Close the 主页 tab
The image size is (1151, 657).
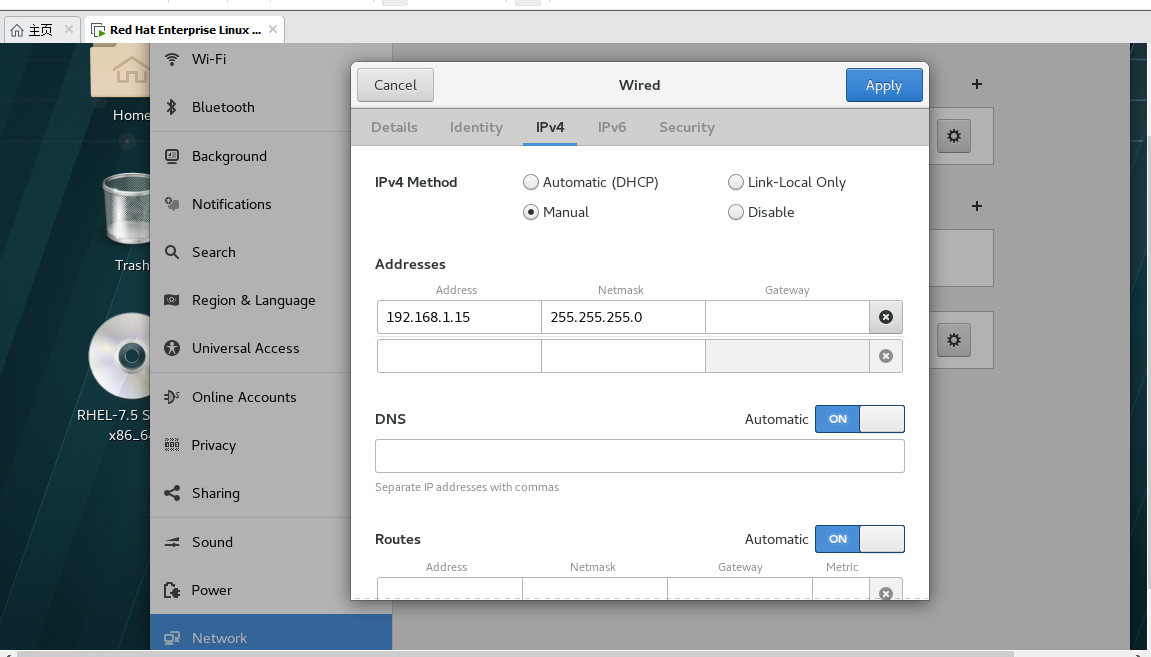[68, 29]
